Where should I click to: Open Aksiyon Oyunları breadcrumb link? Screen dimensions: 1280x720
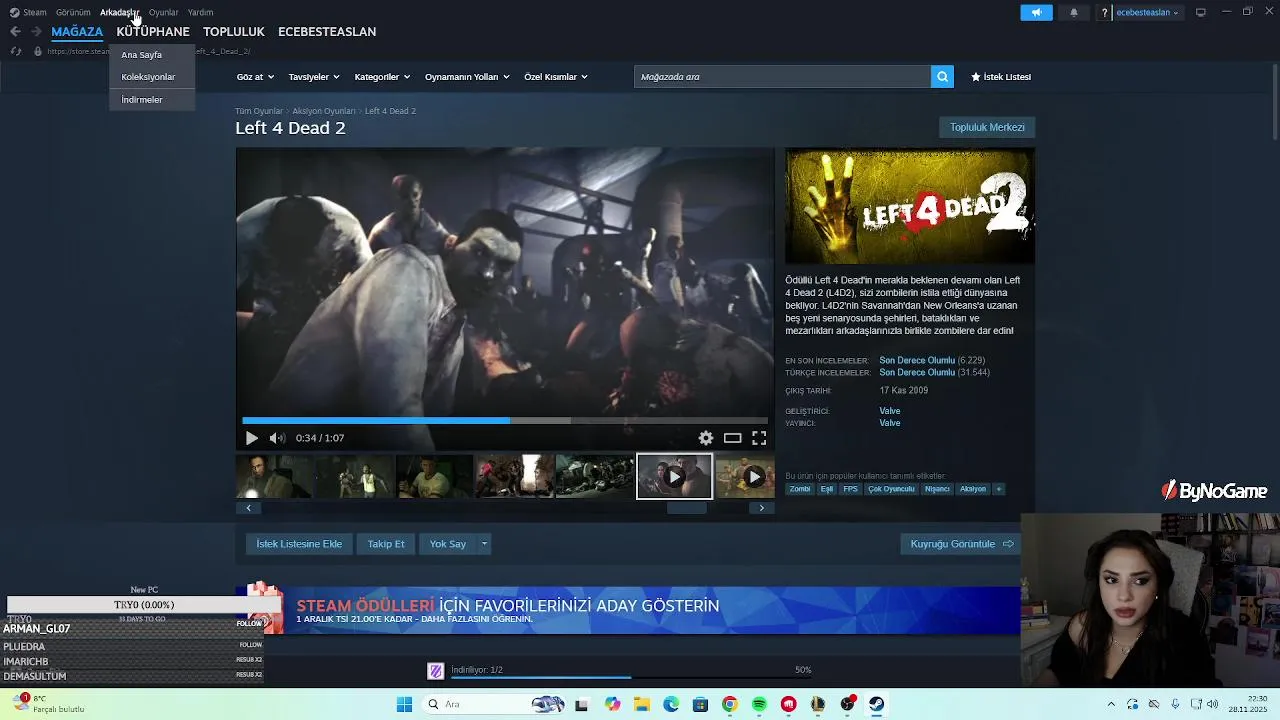[x=324, y=111]
